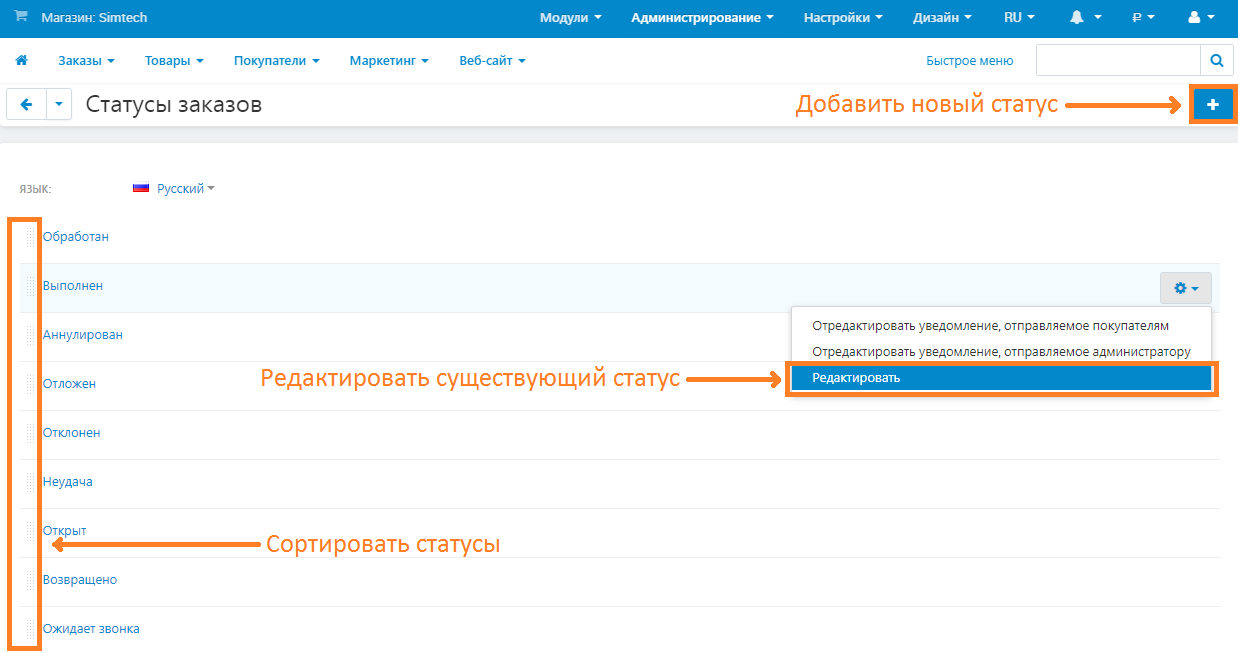Choose edit notification sent to administrator
Screen dimensions: 1238x653
click(x=1000, y=352)
